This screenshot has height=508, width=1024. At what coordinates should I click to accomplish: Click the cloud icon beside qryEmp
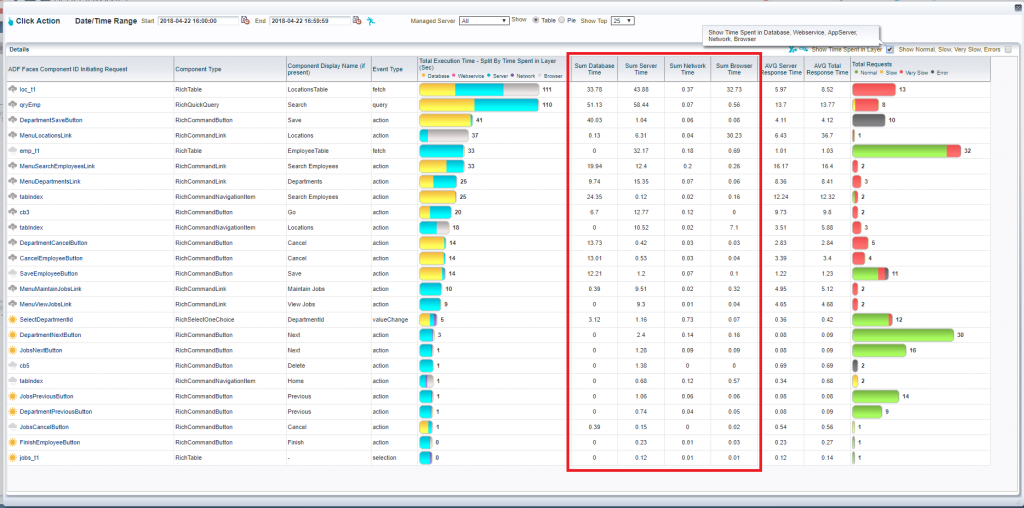(12, 104)
